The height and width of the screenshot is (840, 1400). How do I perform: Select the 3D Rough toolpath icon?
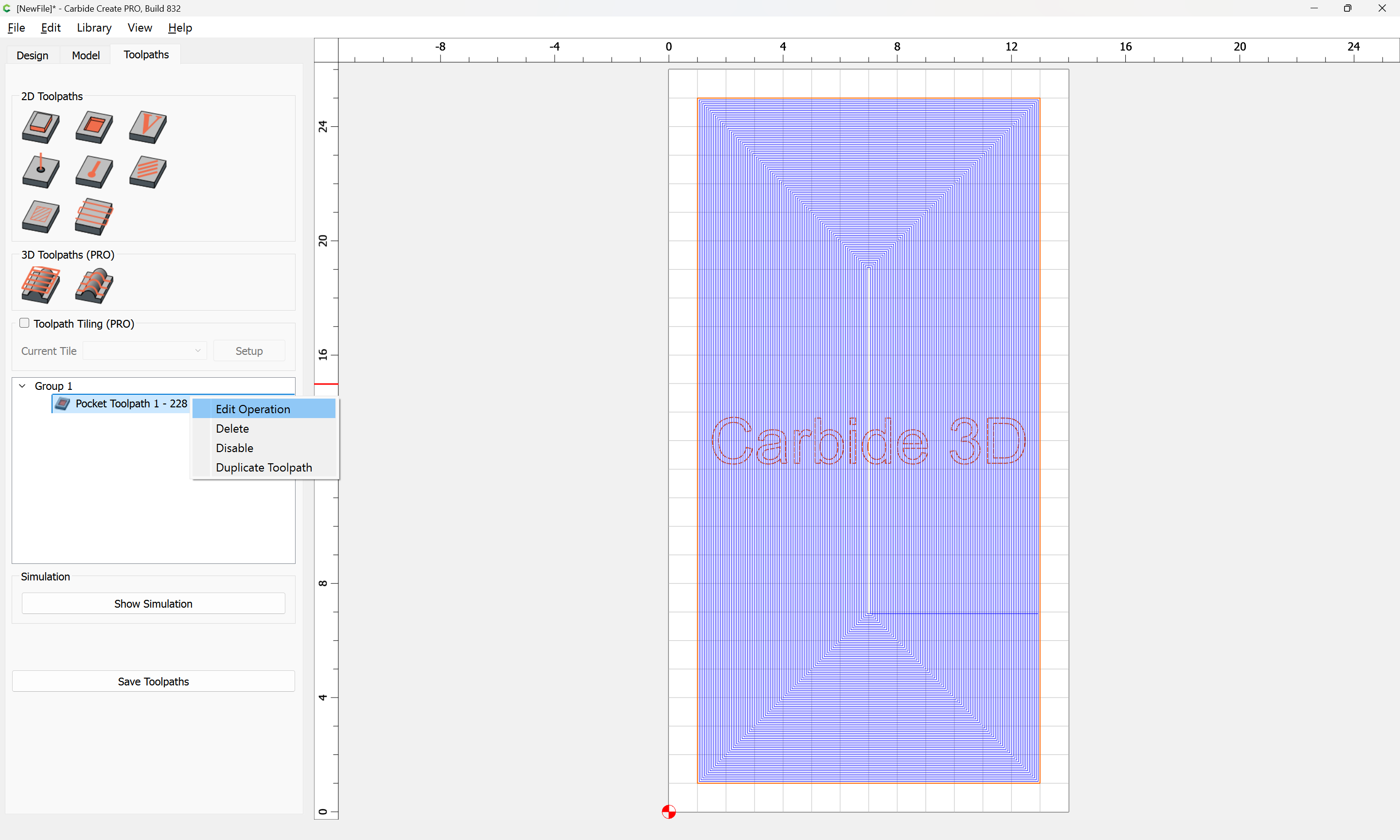[40, 285]
